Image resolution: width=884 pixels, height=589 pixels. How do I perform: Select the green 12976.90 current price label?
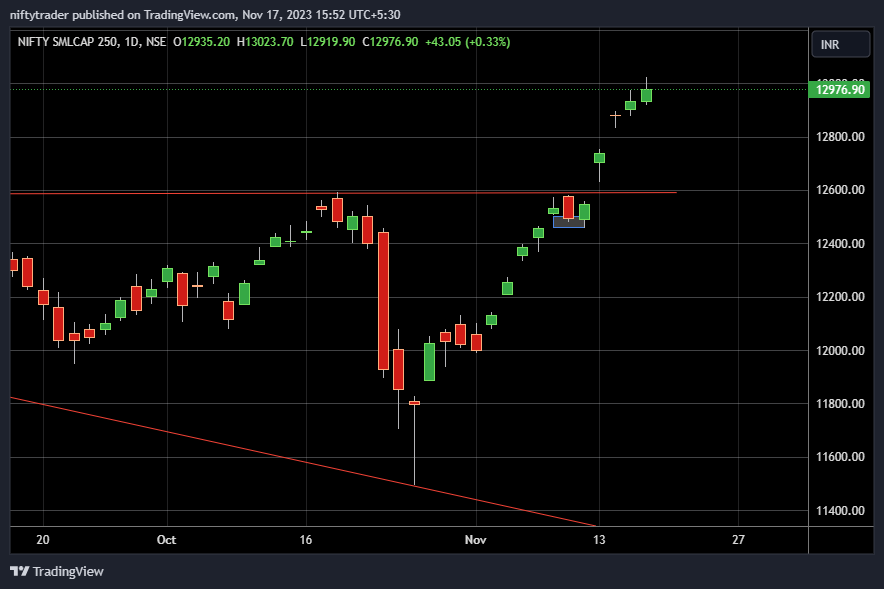(839, 90)
